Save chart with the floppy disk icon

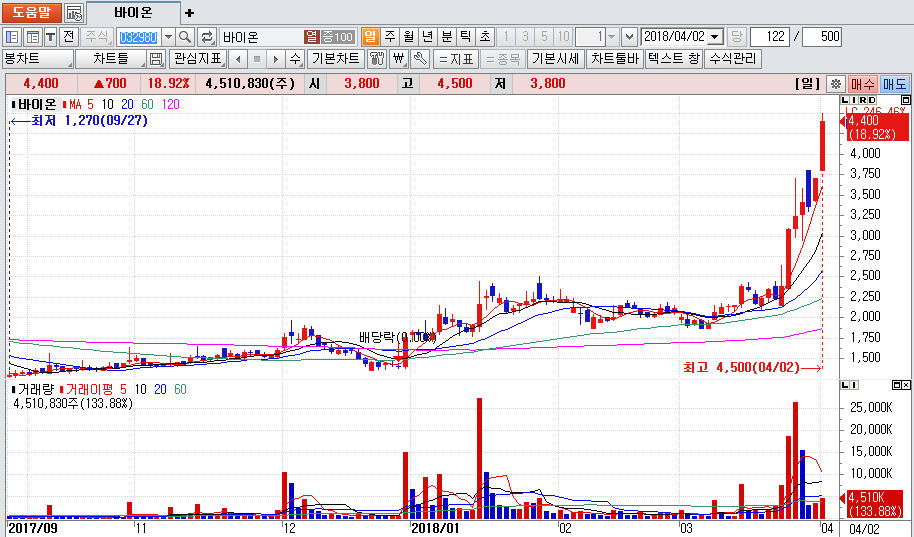point(156,59)
